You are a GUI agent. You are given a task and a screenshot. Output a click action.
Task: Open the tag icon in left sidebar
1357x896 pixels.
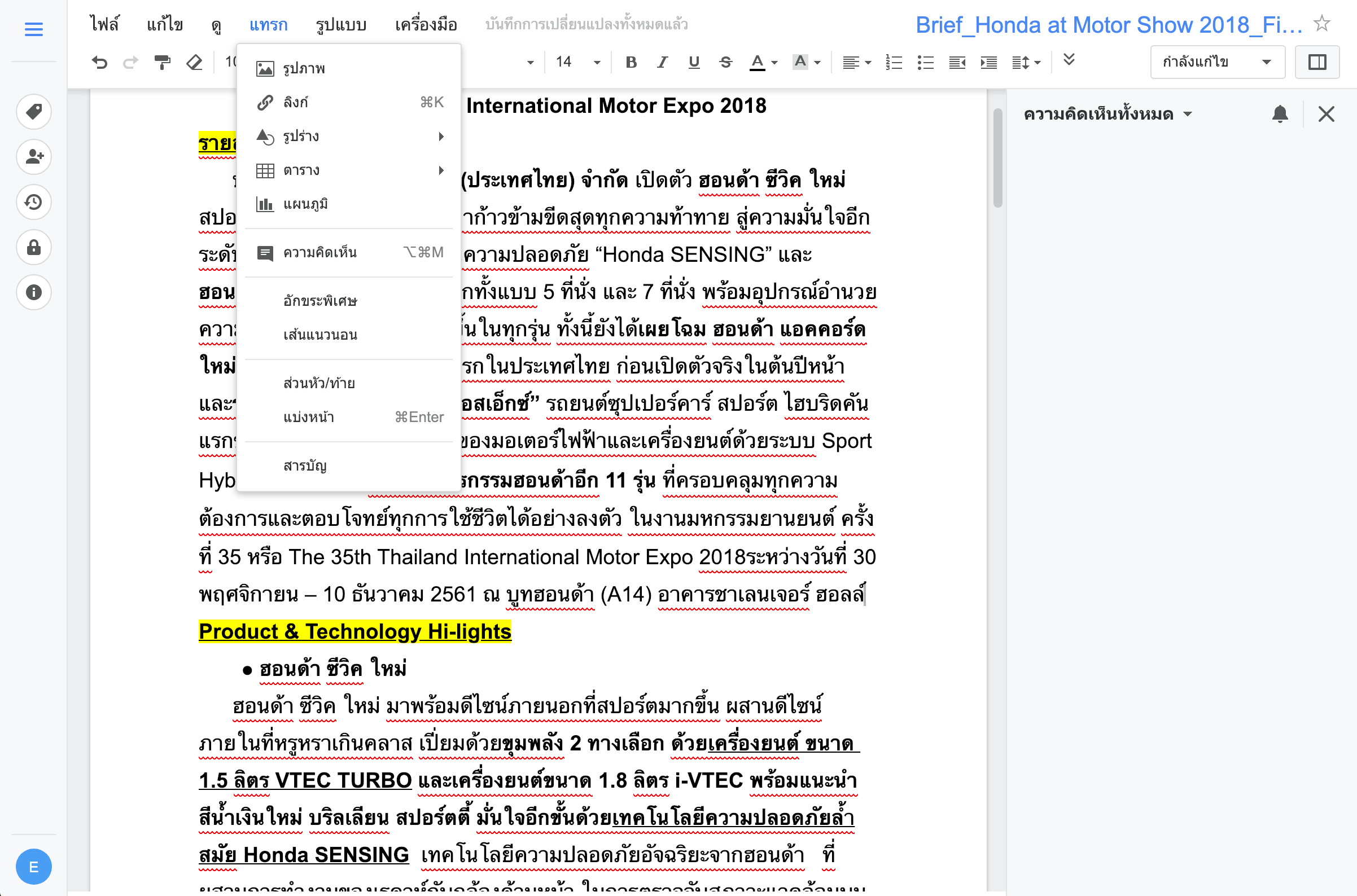pos(34,111)
